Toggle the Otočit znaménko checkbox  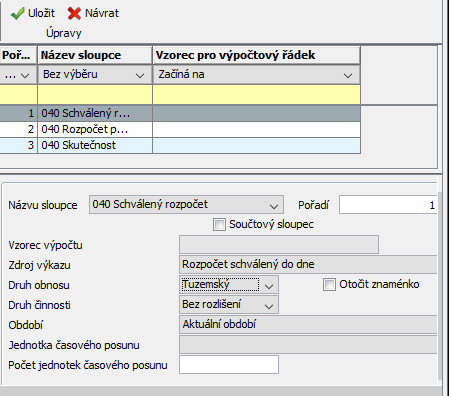tap(329, 285)
